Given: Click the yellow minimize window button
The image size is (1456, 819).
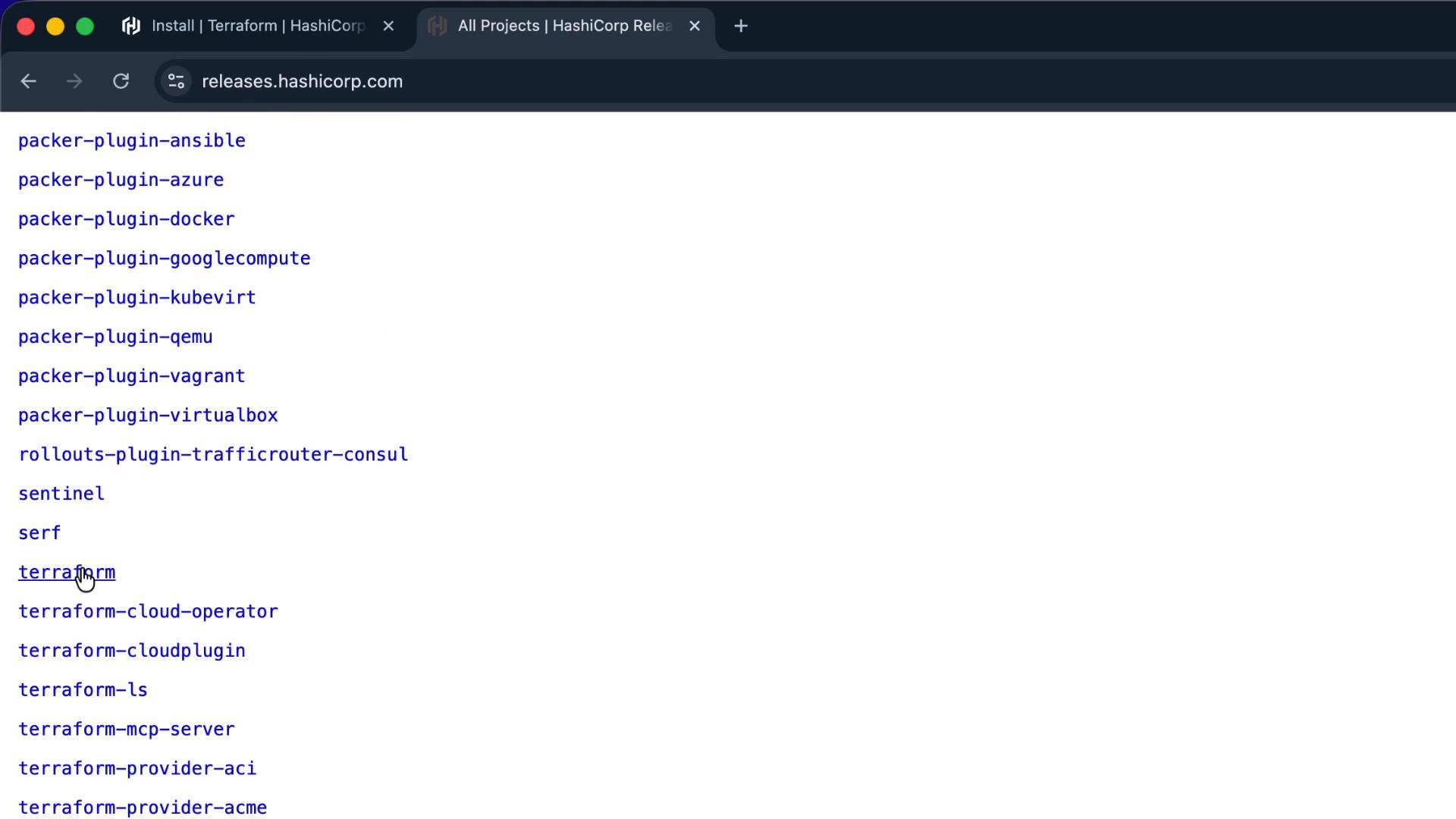Looking at the screenshot, I should click(x=55, y=27).
